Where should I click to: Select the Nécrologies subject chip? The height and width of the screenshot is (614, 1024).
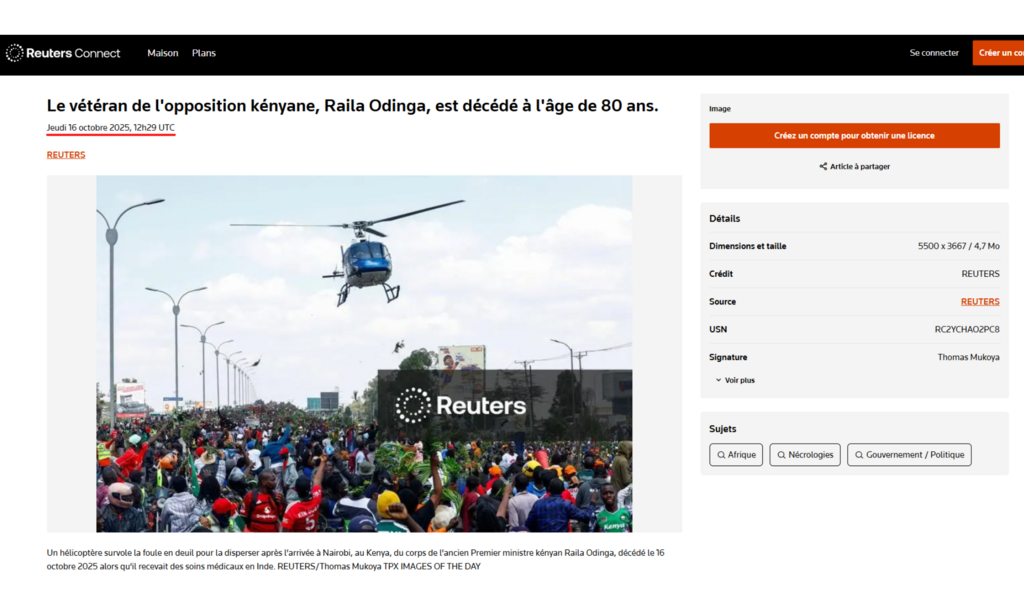pos(804,454)
